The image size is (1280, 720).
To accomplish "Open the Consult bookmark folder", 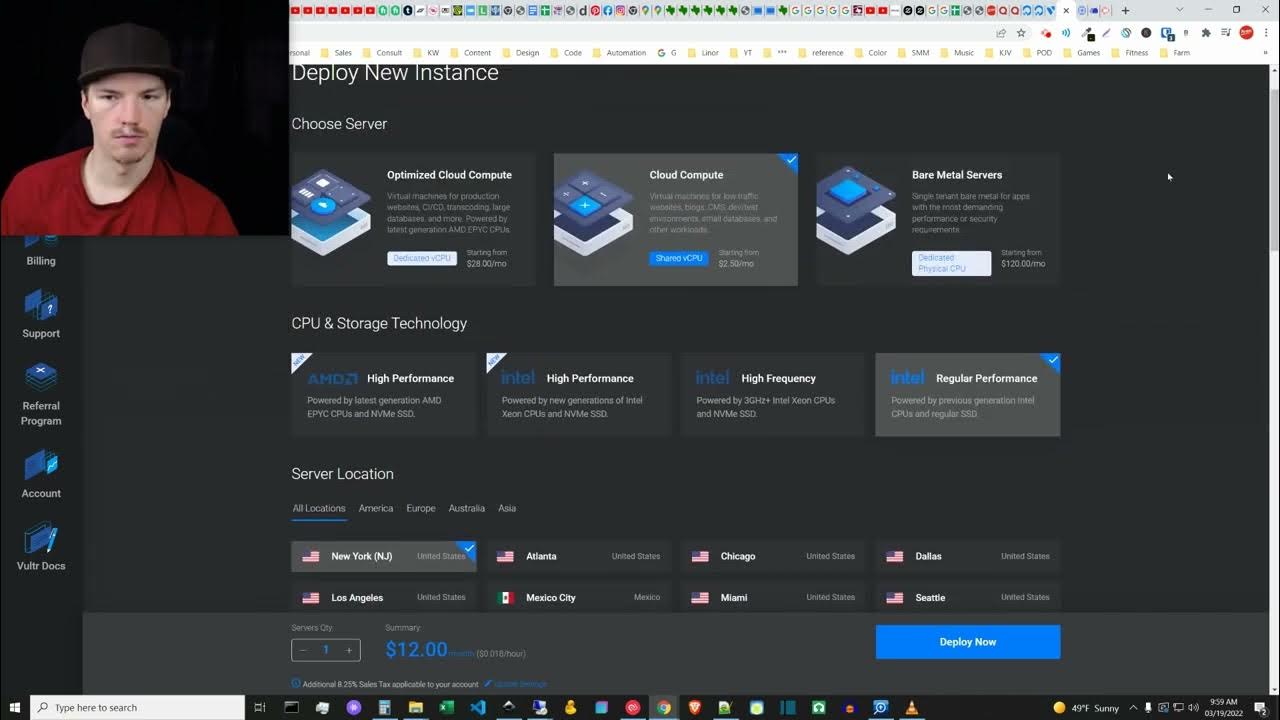I will (x=382, y=52).
